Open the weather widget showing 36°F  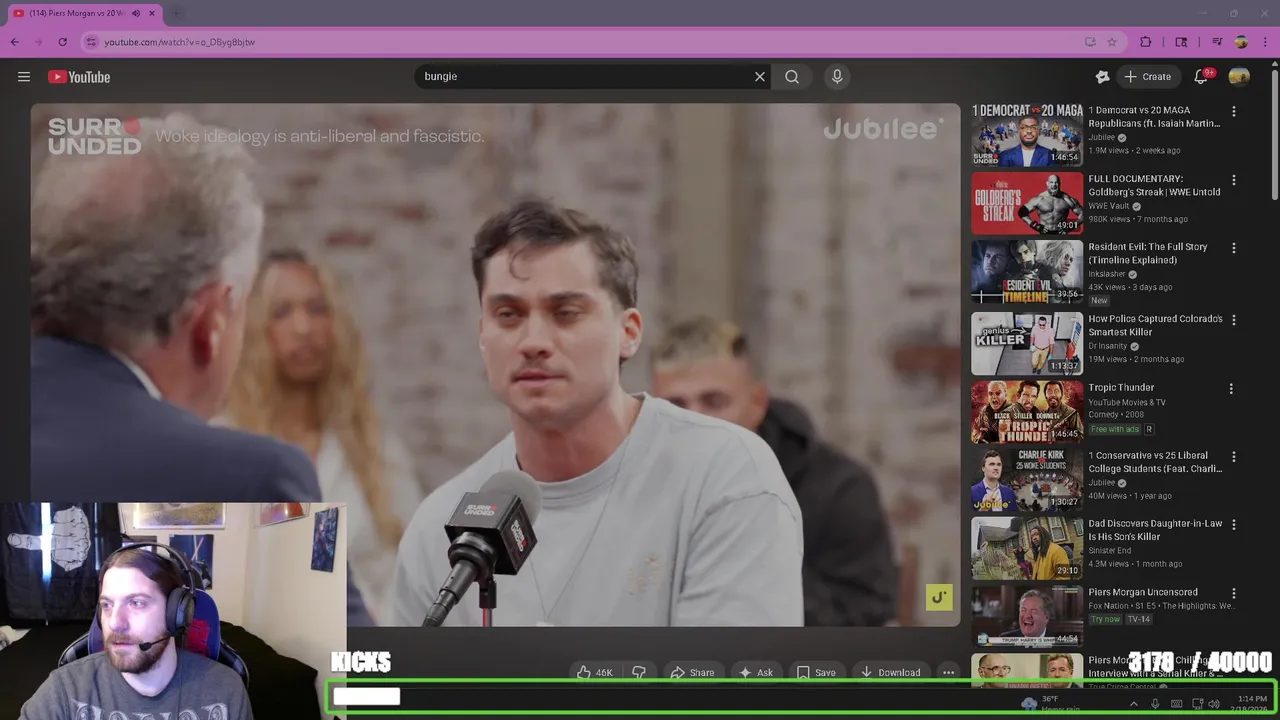click(x=1050, y=704)
